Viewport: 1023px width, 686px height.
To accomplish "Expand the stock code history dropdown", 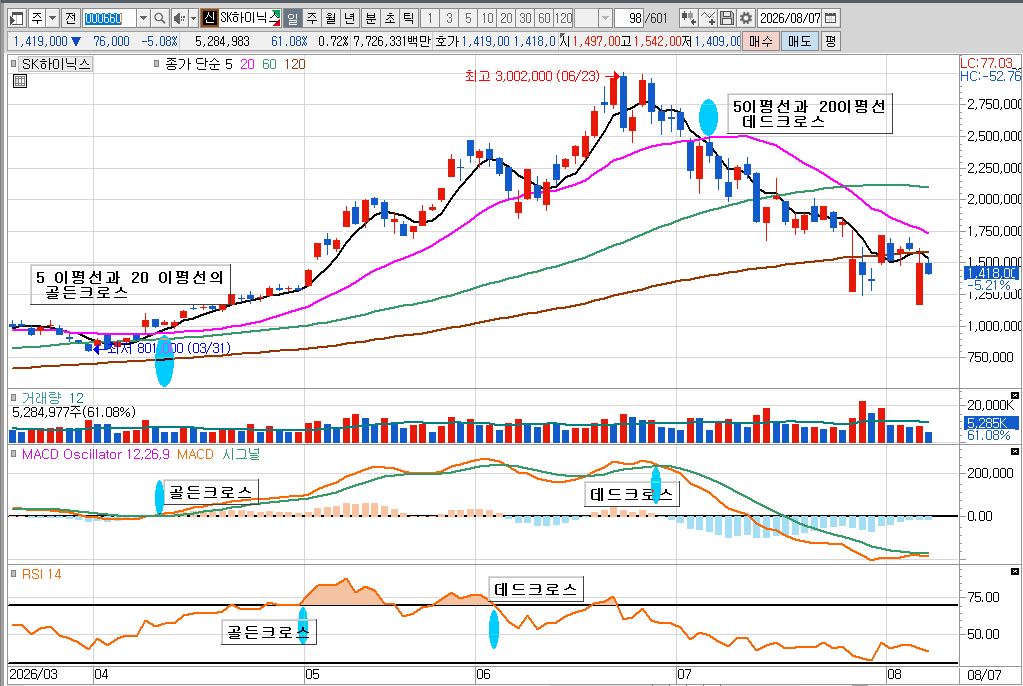I will click(143, 18).
